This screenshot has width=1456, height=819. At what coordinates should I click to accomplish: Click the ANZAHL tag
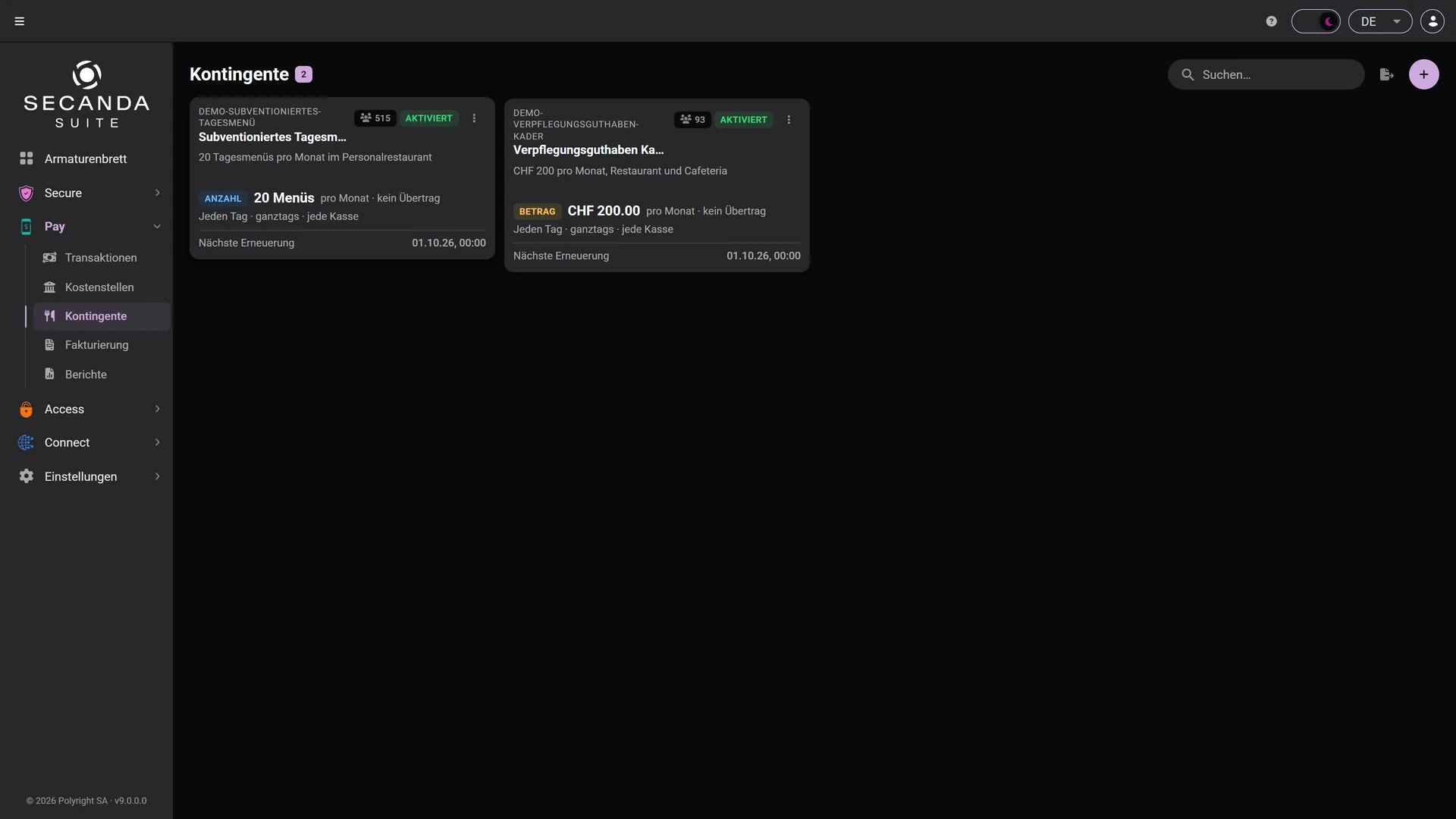pyautogui.click(x=223, y=199)
